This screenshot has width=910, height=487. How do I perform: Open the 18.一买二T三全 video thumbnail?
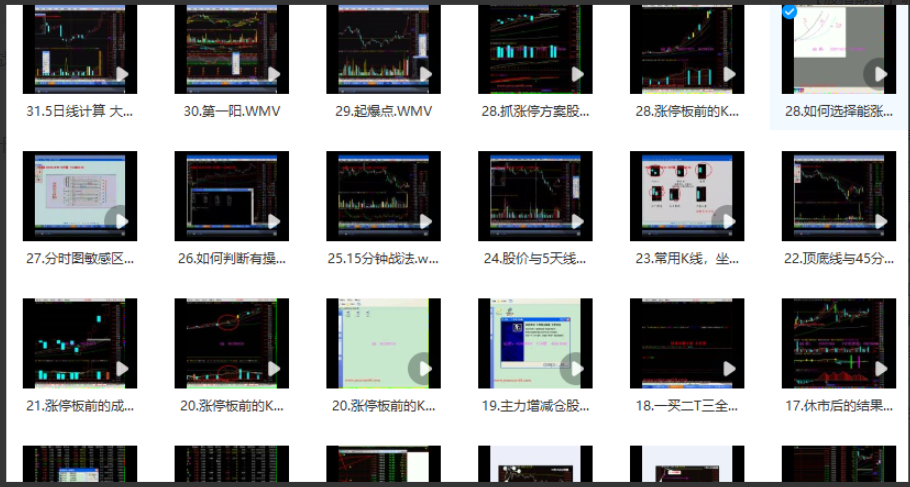click(687, 343)
